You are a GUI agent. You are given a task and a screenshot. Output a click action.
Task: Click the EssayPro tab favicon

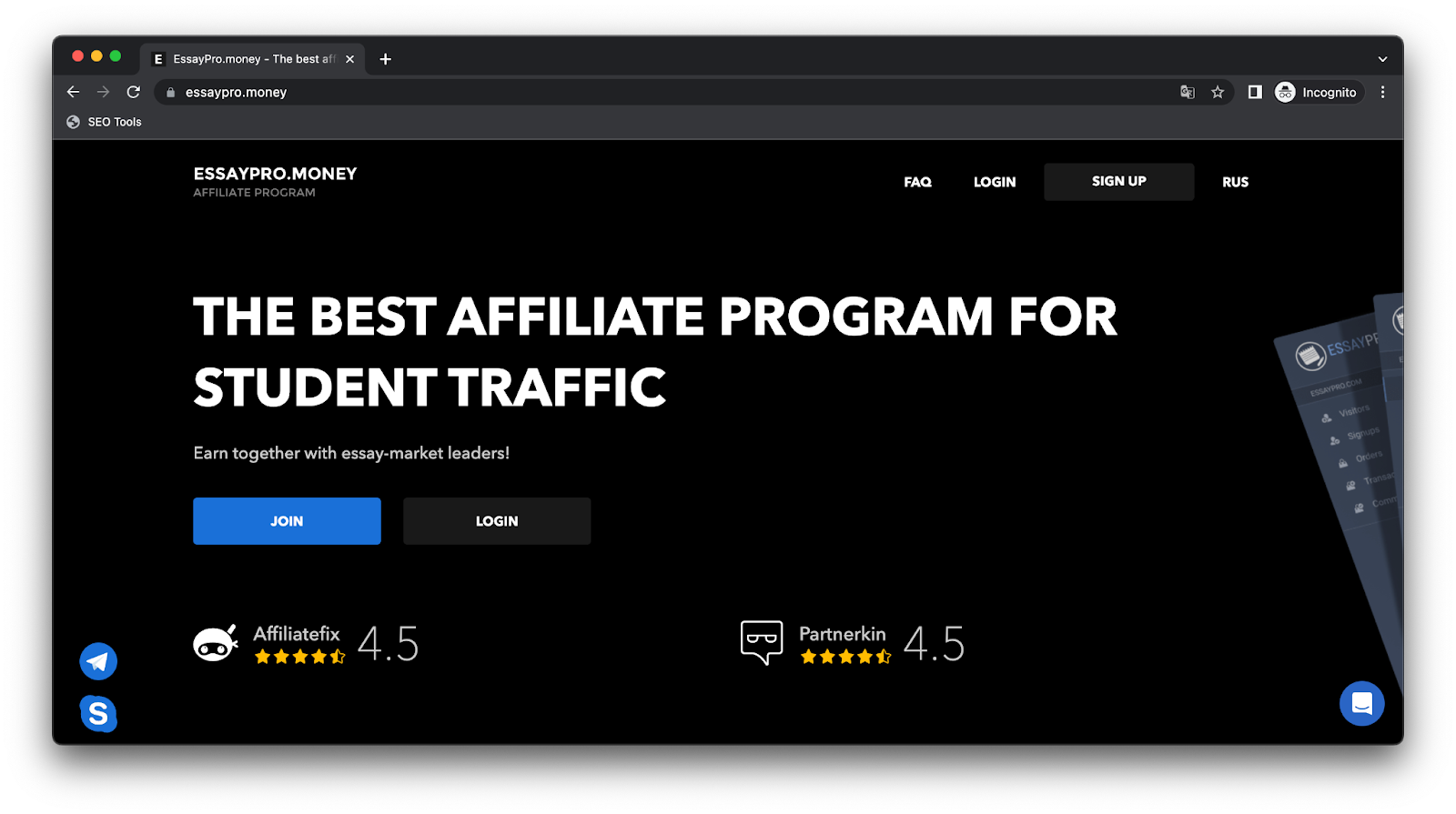158,59
